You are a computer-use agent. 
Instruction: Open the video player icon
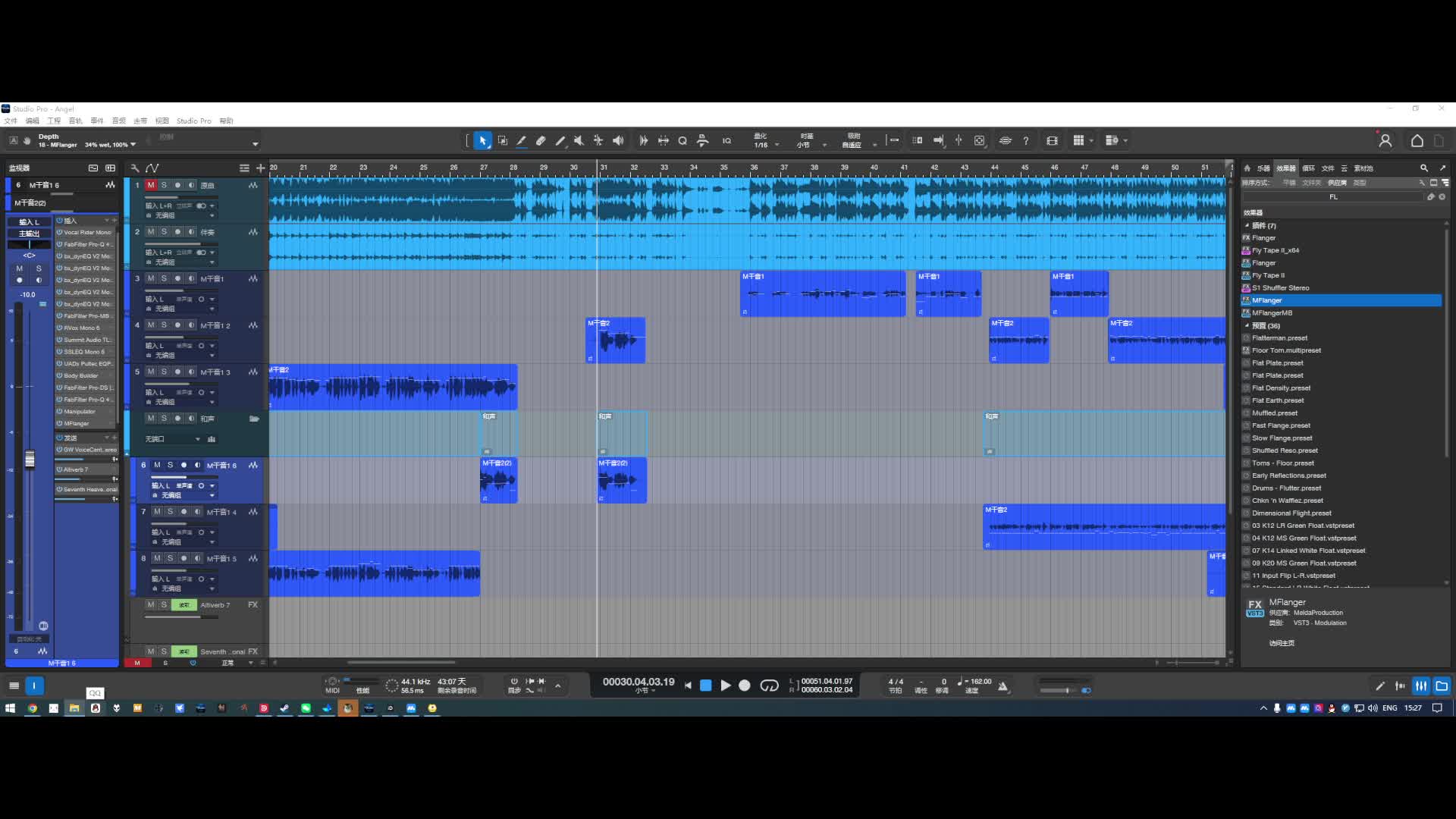(x=1052, y=140)
